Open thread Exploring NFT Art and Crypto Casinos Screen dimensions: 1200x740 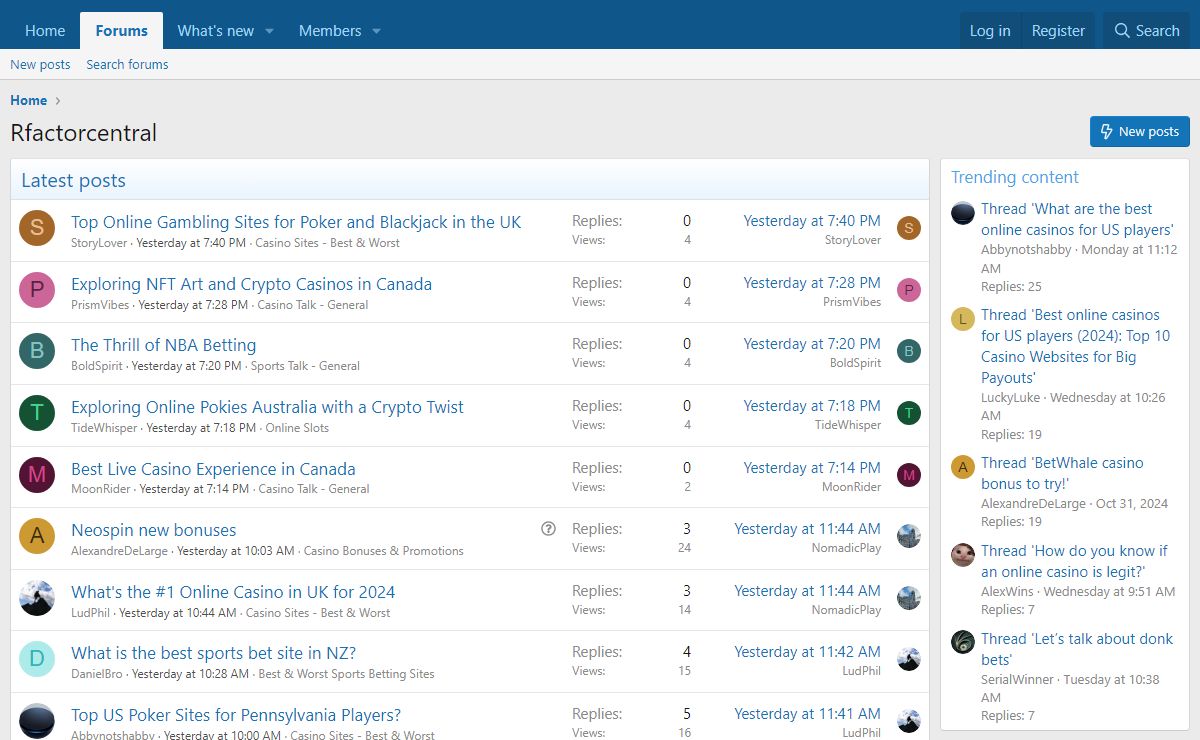(x=251, y=284)
